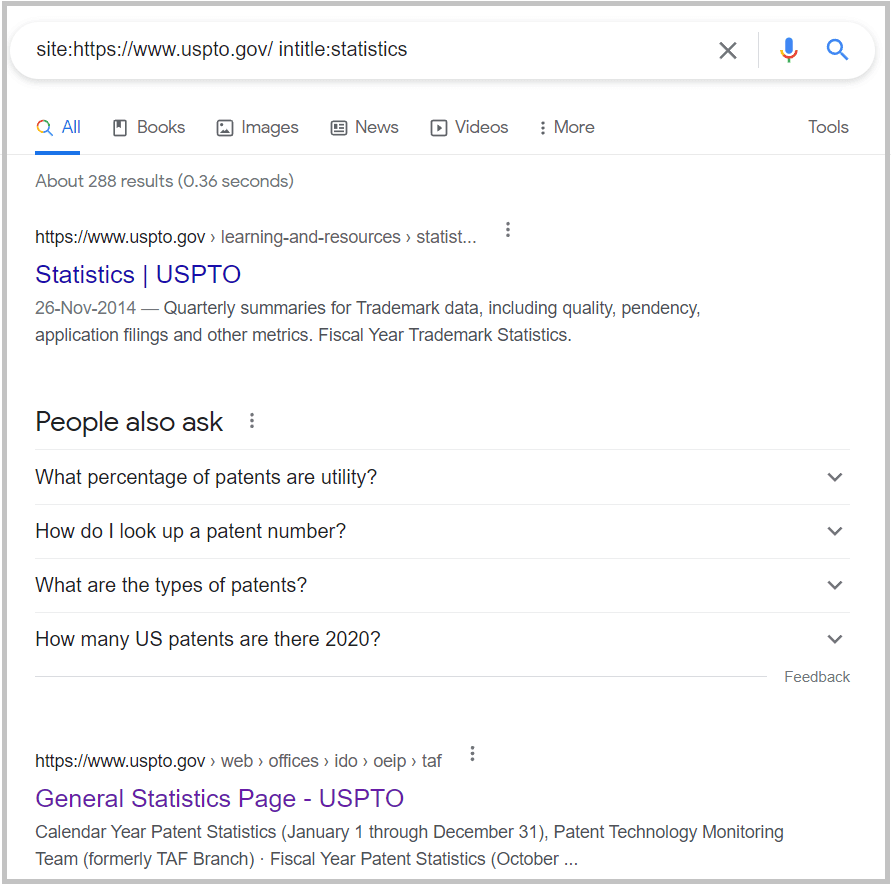Clear the search box with the X icon
Viewport: 891px width, 886px height.
(x=727, y=51)
